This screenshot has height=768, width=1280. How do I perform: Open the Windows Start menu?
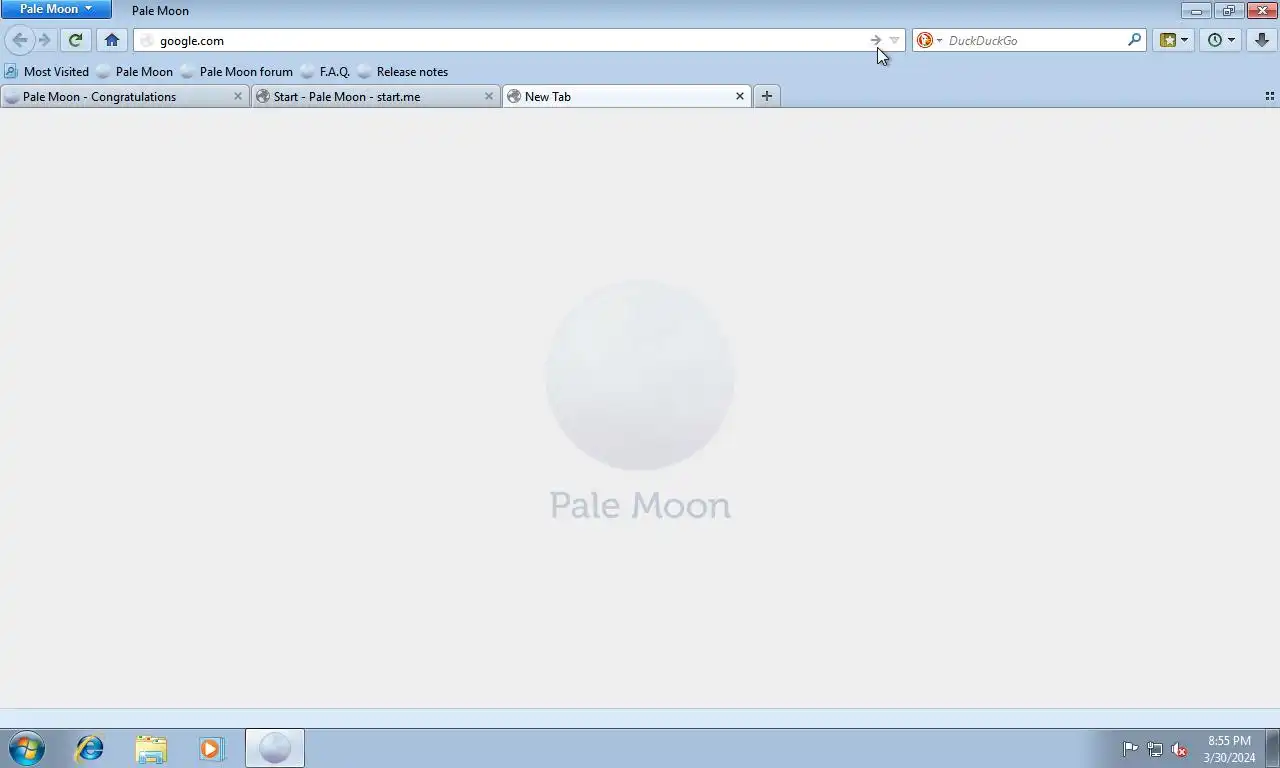[27, 748]
